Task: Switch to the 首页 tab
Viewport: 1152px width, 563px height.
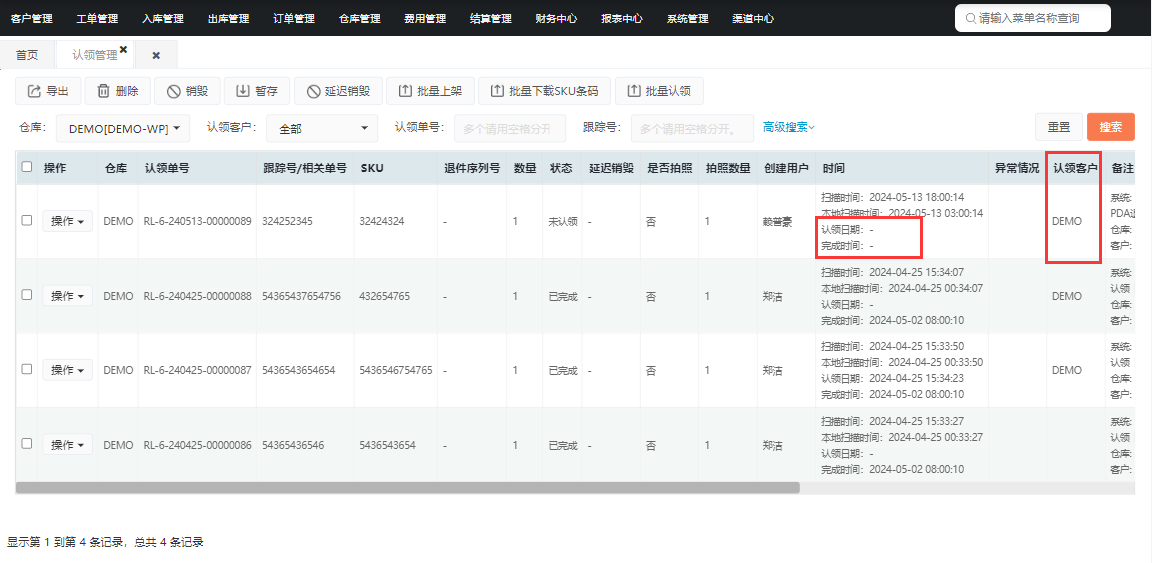Action: point(27,55)
